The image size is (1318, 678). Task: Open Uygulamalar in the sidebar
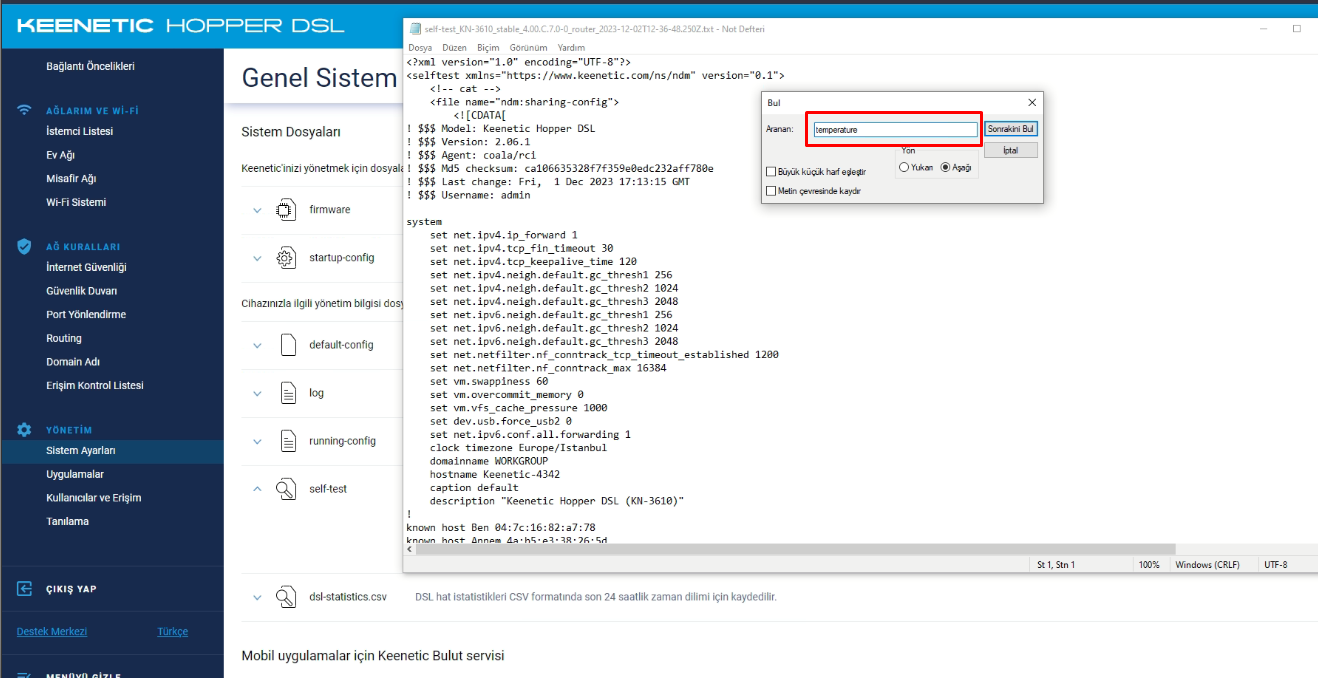[x=75, y=474]
